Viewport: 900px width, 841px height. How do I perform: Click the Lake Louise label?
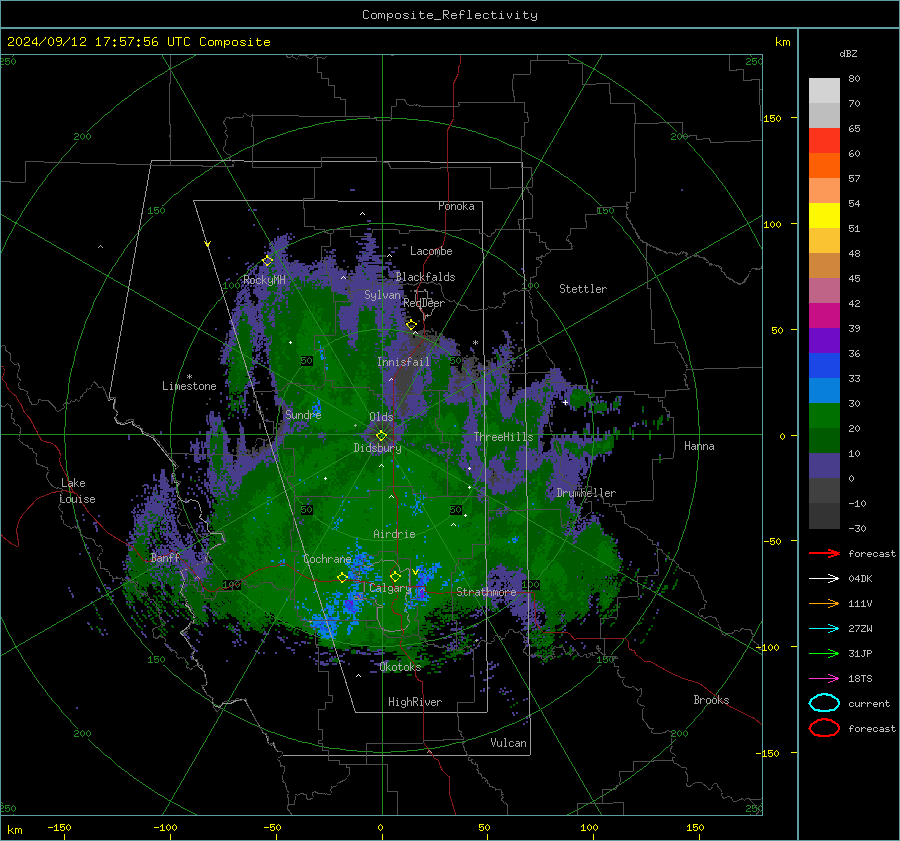point(77,491)
